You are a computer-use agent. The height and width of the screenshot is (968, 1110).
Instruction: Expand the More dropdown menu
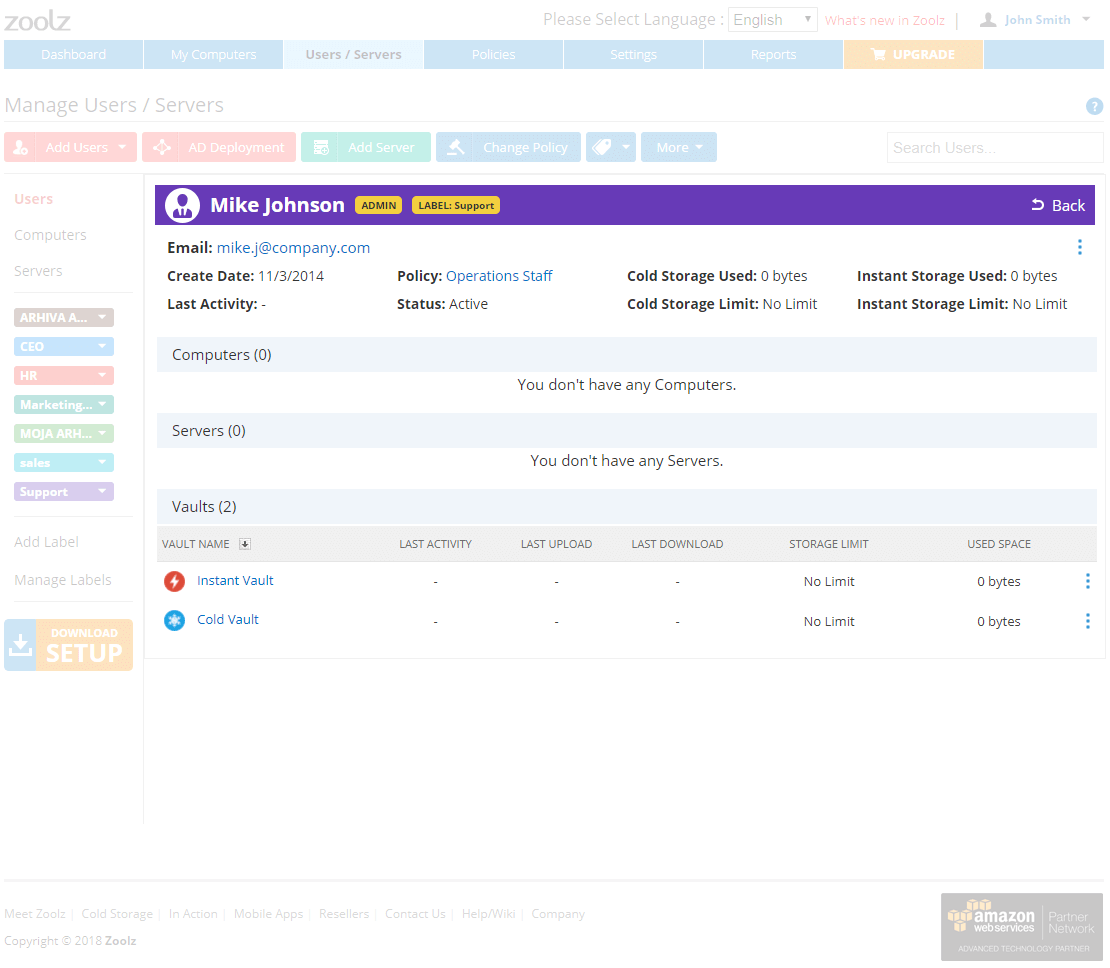click(678, 147)
